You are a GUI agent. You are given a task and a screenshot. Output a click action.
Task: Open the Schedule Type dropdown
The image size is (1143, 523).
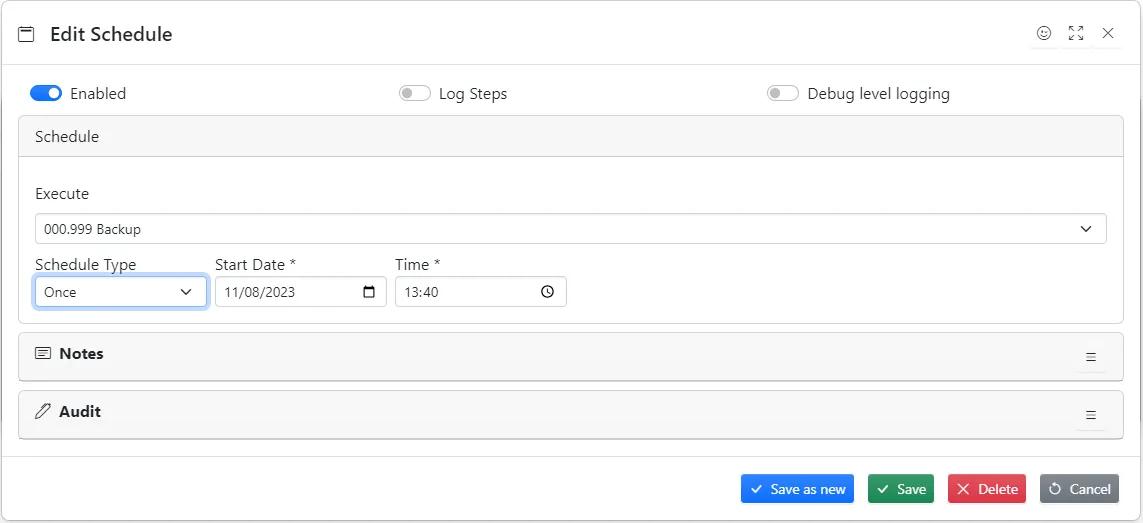click(x=121, y=292)
